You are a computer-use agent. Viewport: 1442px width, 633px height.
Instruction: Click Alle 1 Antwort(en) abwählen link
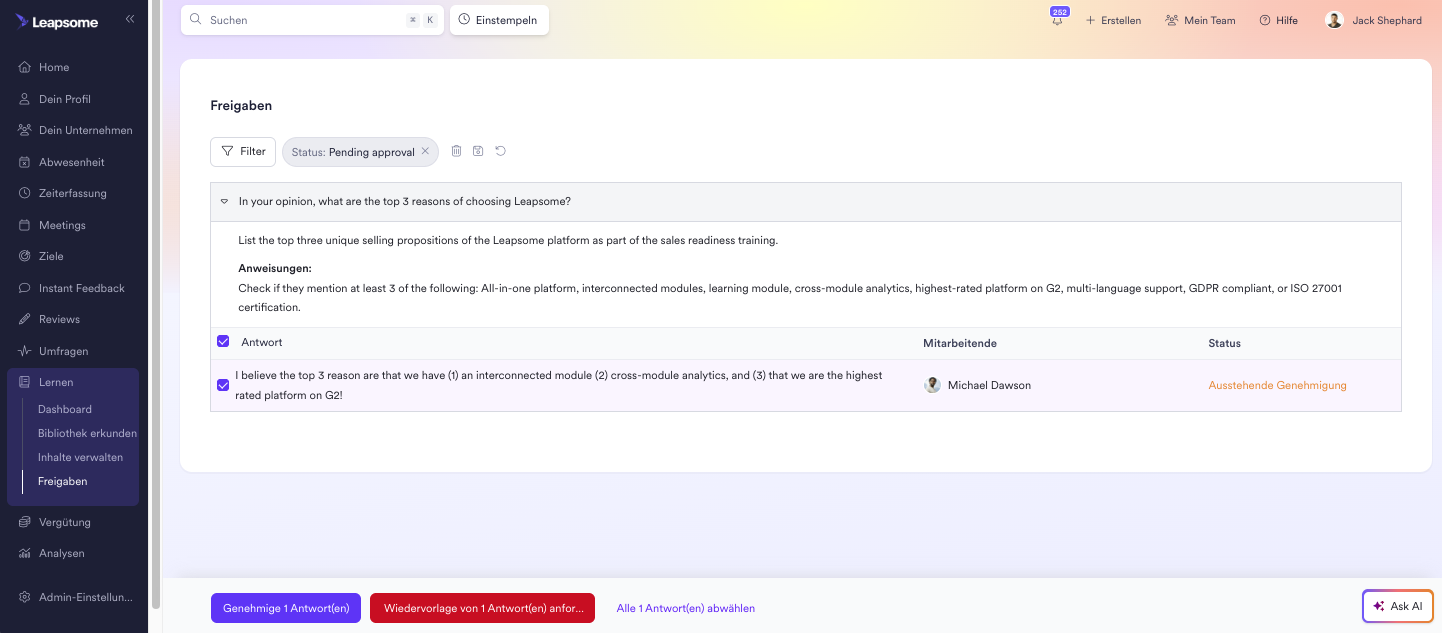686,608
